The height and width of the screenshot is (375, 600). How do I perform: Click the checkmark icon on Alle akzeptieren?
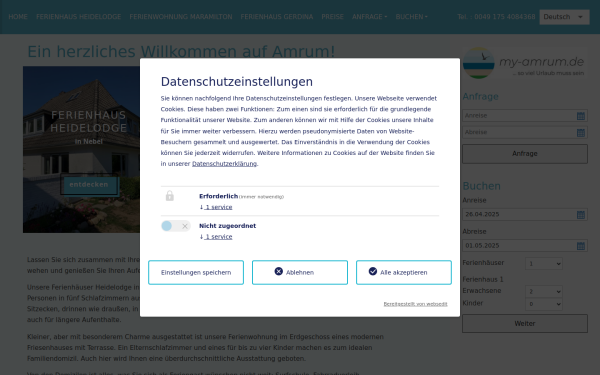[373, 271]
